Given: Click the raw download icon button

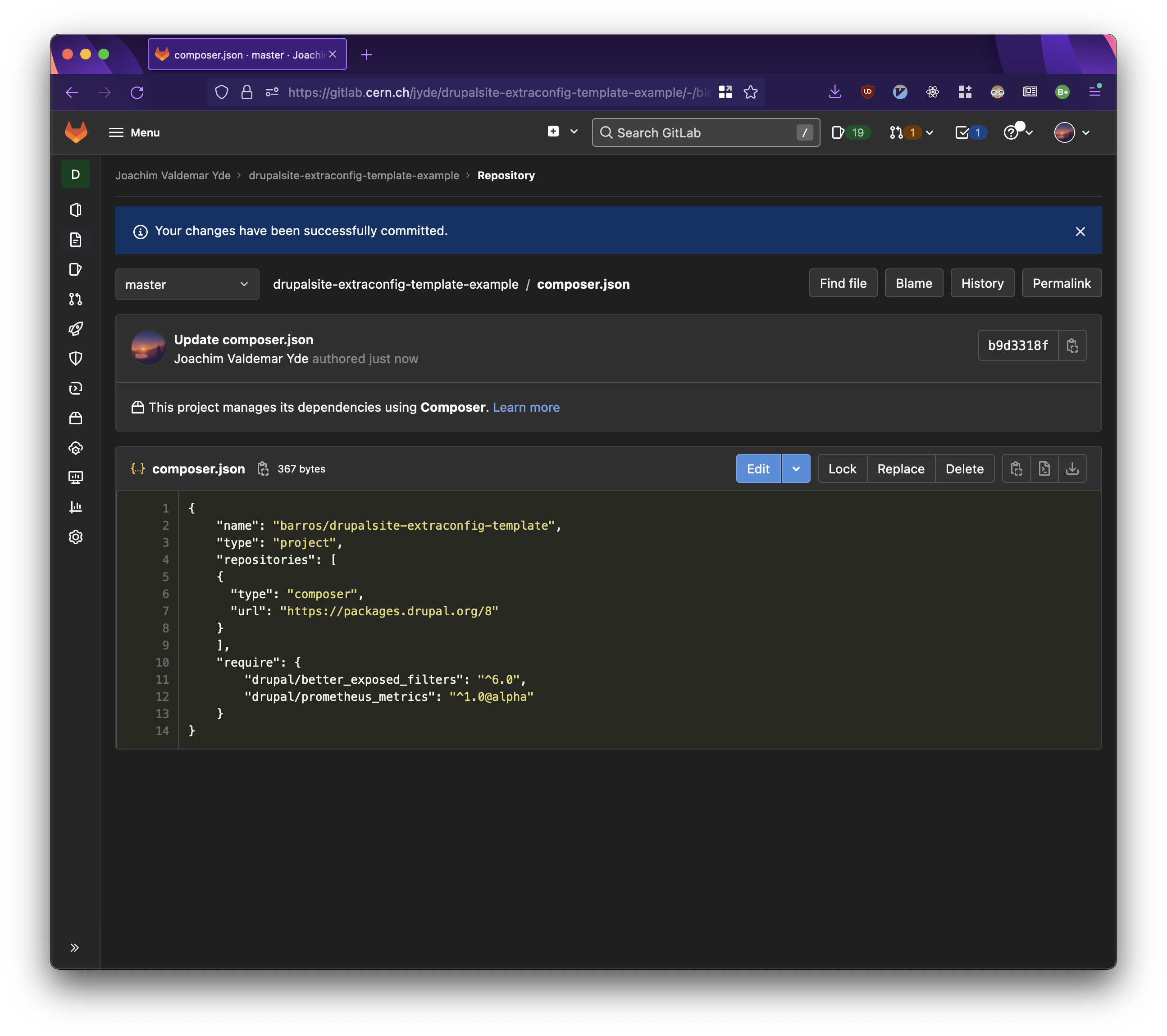Looking at the screenshot, I should [x=1072, y=468].
